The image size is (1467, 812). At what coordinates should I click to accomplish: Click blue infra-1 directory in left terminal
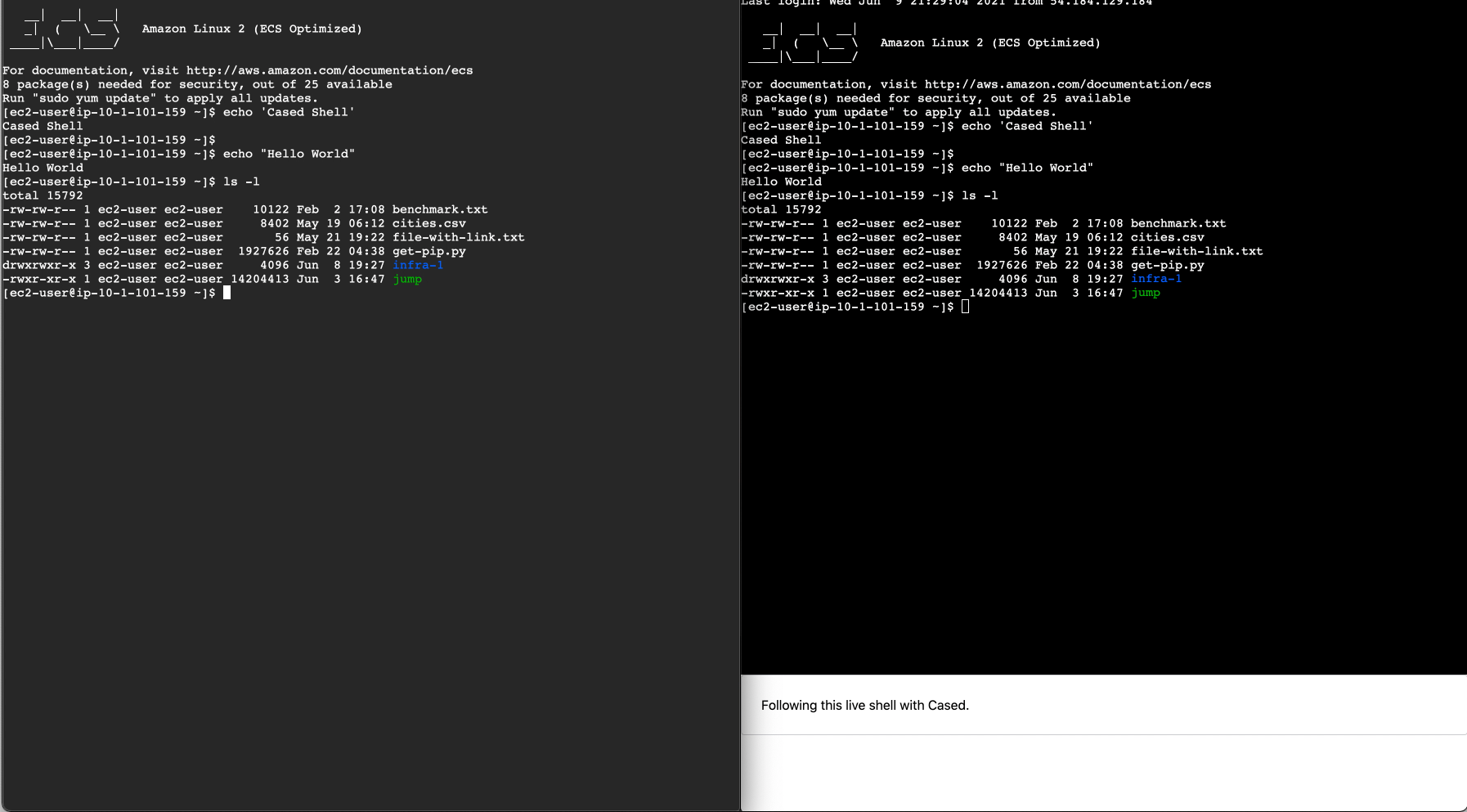pyautogui.click(x=418, y=265)
